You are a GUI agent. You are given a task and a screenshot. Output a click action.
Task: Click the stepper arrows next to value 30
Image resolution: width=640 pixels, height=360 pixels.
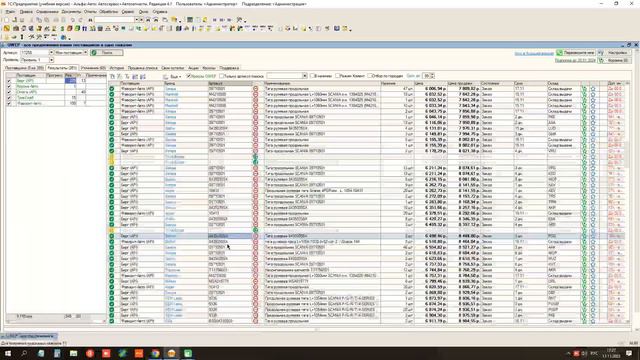[x=432, y=76]
